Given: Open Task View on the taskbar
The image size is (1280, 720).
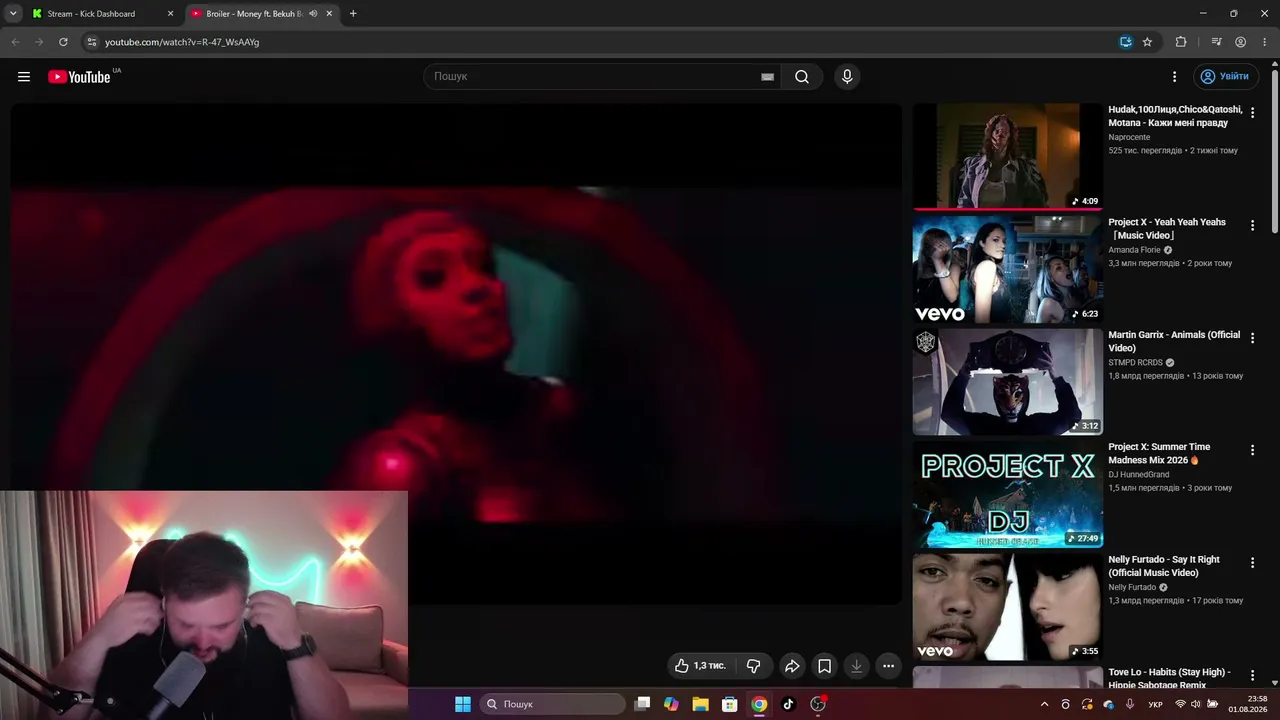Looking at the screenshot, I should [x=643, y=704].
